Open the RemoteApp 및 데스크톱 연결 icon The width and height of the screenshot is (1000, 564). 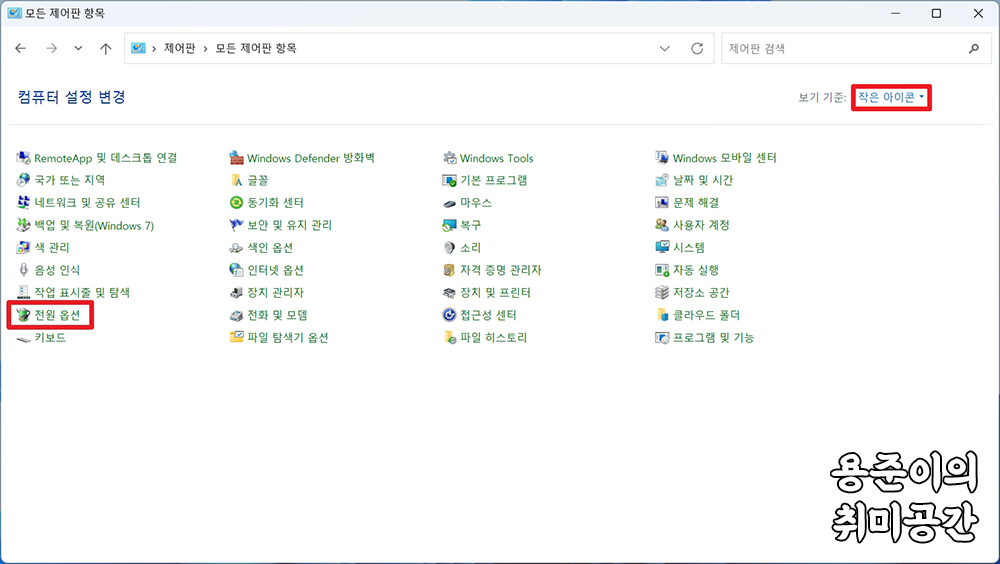click(x=24, y=158)
